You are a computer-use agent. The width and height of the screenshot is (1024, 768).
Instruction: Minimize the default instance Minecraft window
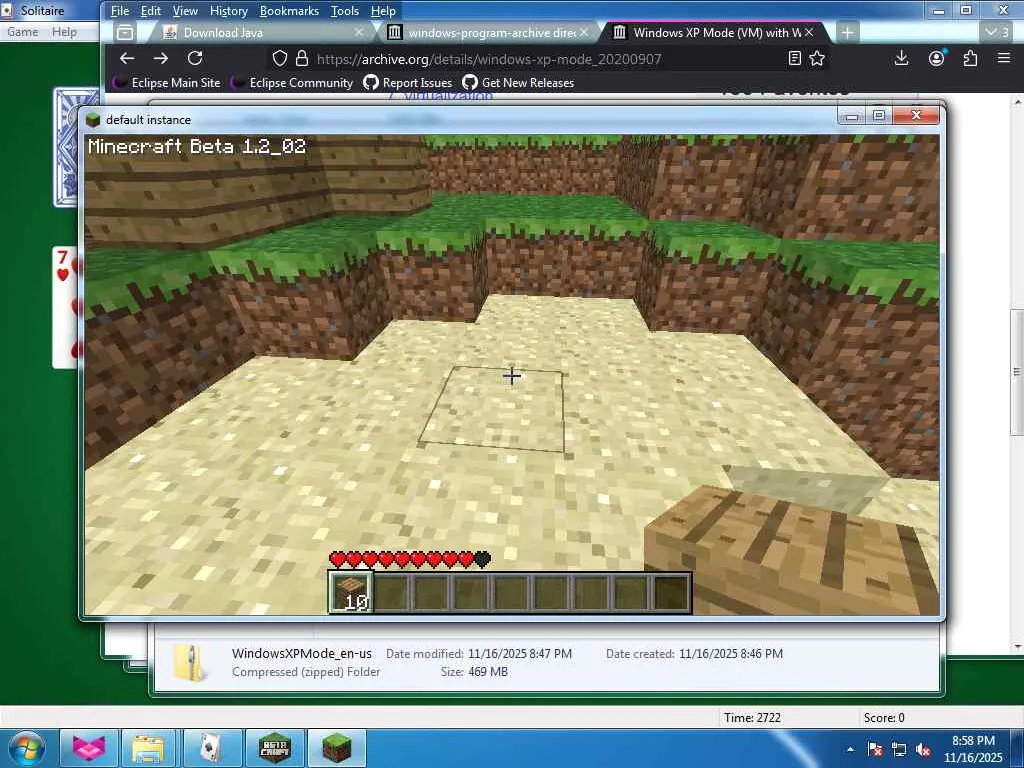pyautogui.click(x=852, y=116)
